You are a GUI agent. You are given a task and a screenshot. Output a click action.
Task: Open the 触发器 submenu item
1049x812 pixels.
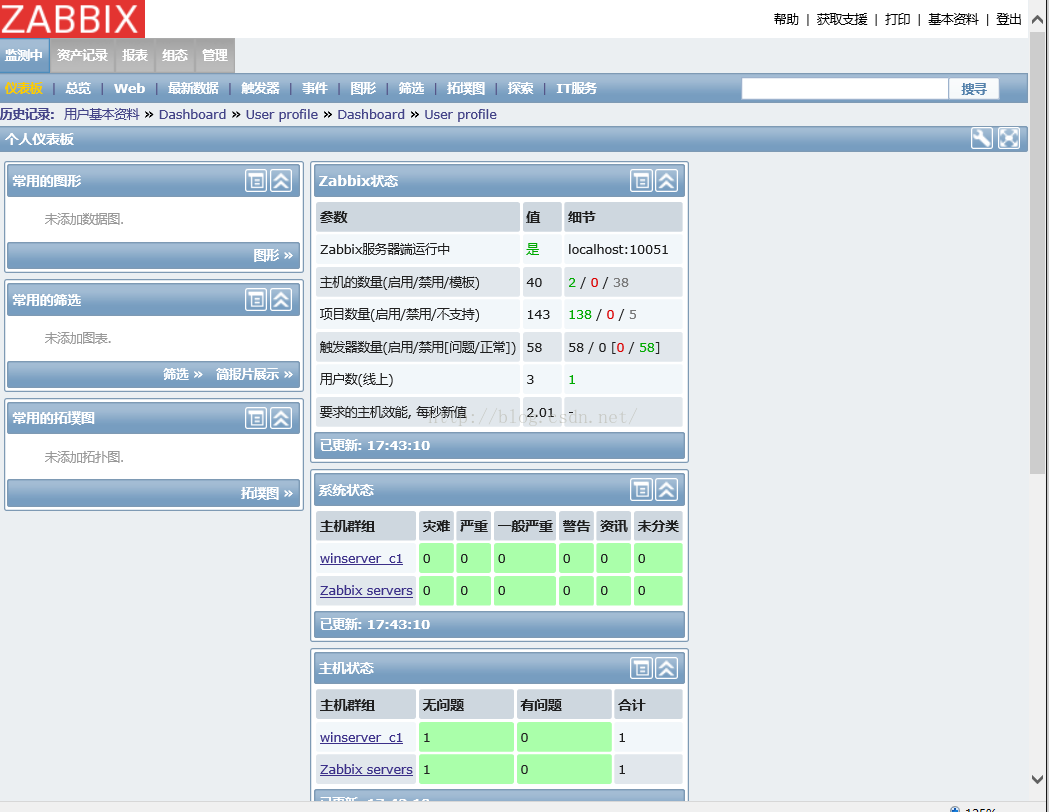[260, 88]
